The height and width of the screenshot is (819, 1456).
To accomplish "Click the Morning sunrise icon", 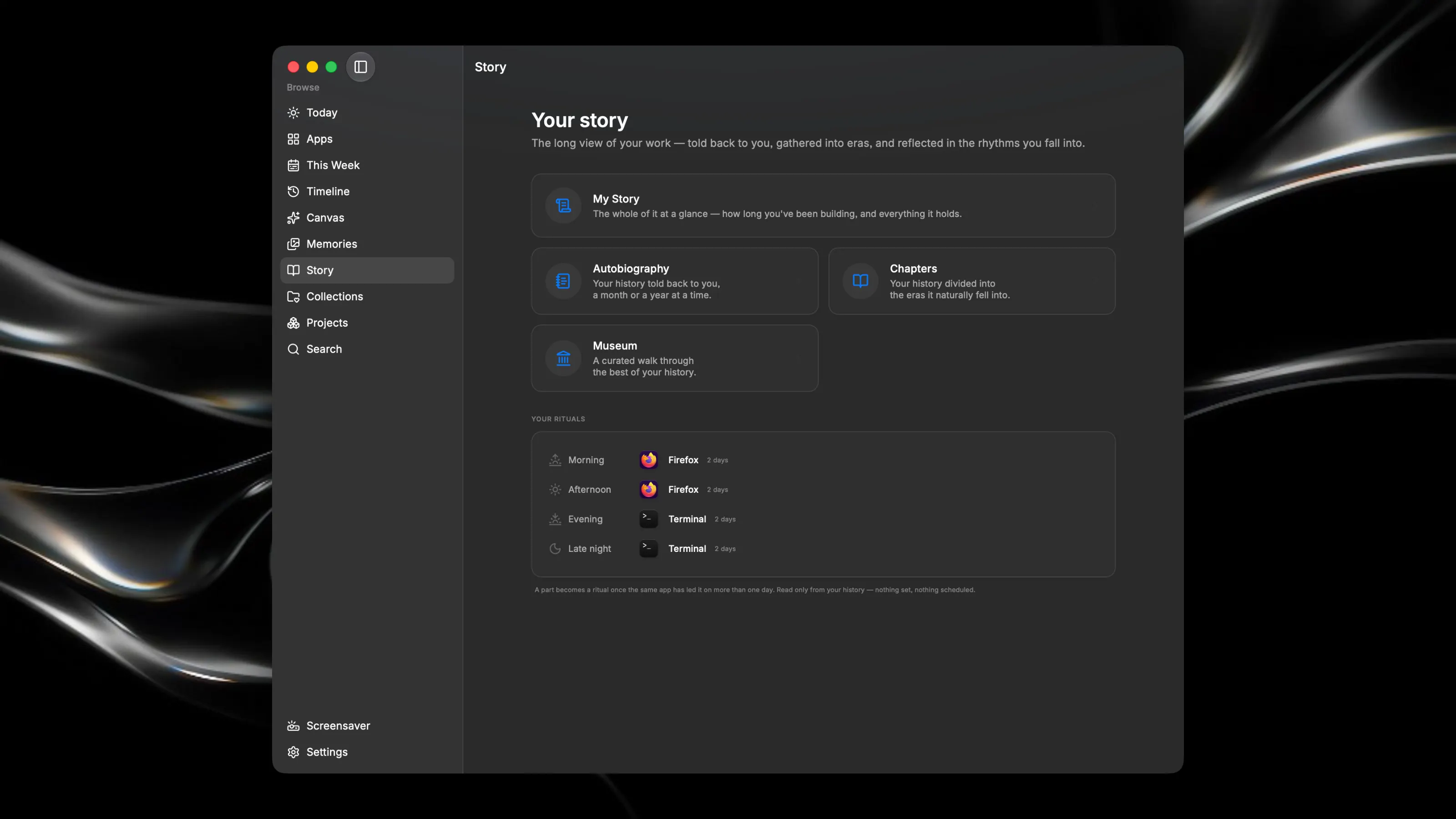I will [555, 460].
